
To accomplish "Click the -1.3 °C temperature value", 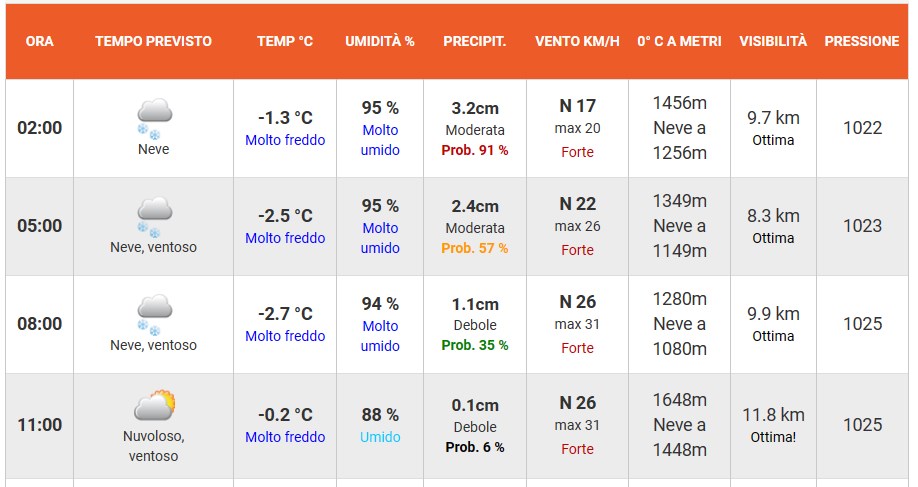I will [x=285, y=117].
